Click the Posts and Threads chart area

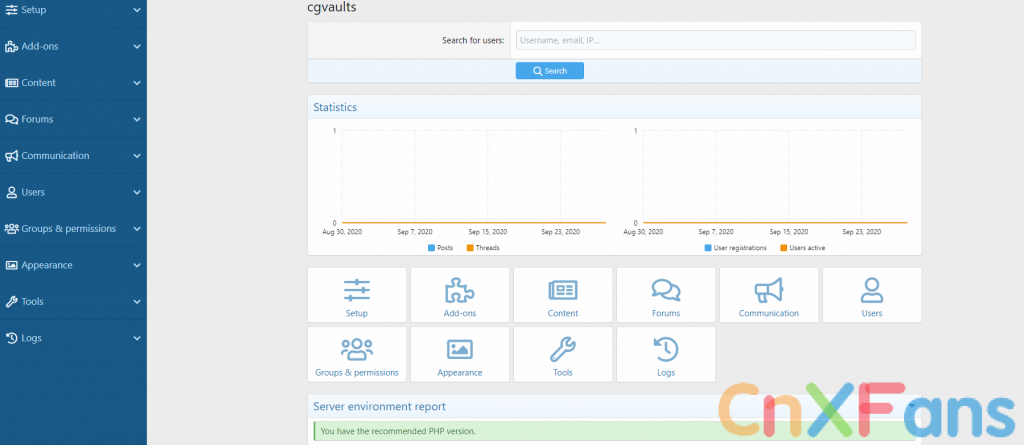(x=473, y=176)
